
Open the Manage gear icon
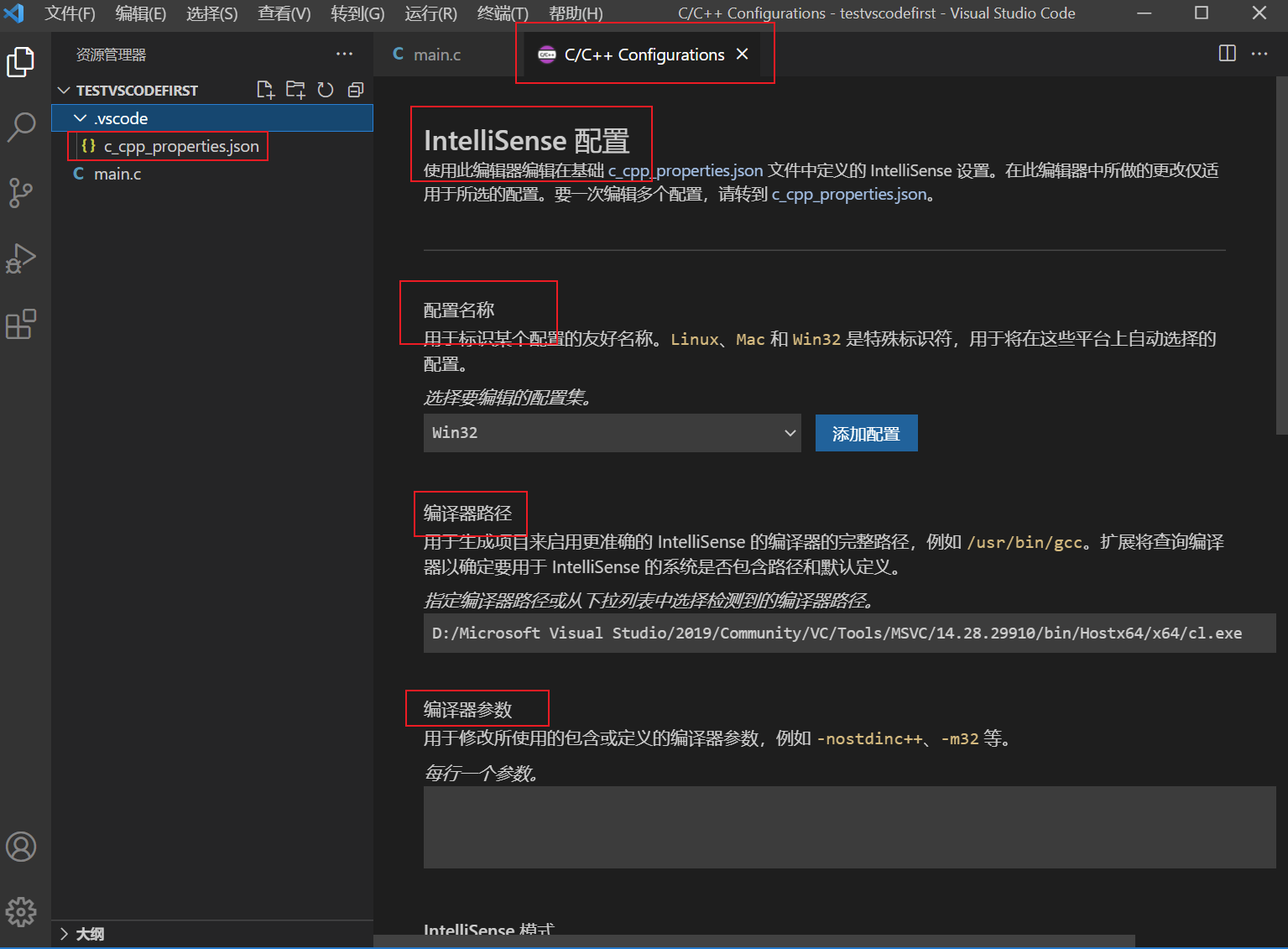click(x=21, y=912)
